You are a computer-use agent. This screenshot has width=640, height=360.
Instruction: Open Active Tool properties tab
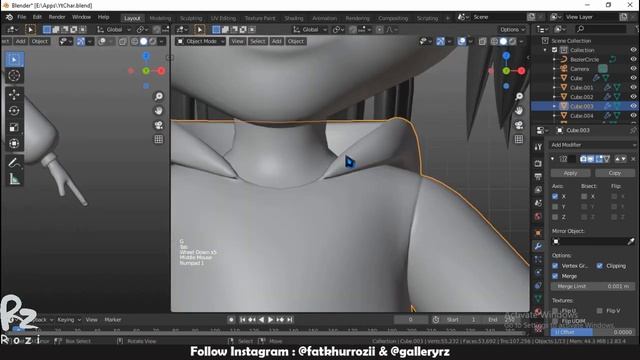coord(538,147)
